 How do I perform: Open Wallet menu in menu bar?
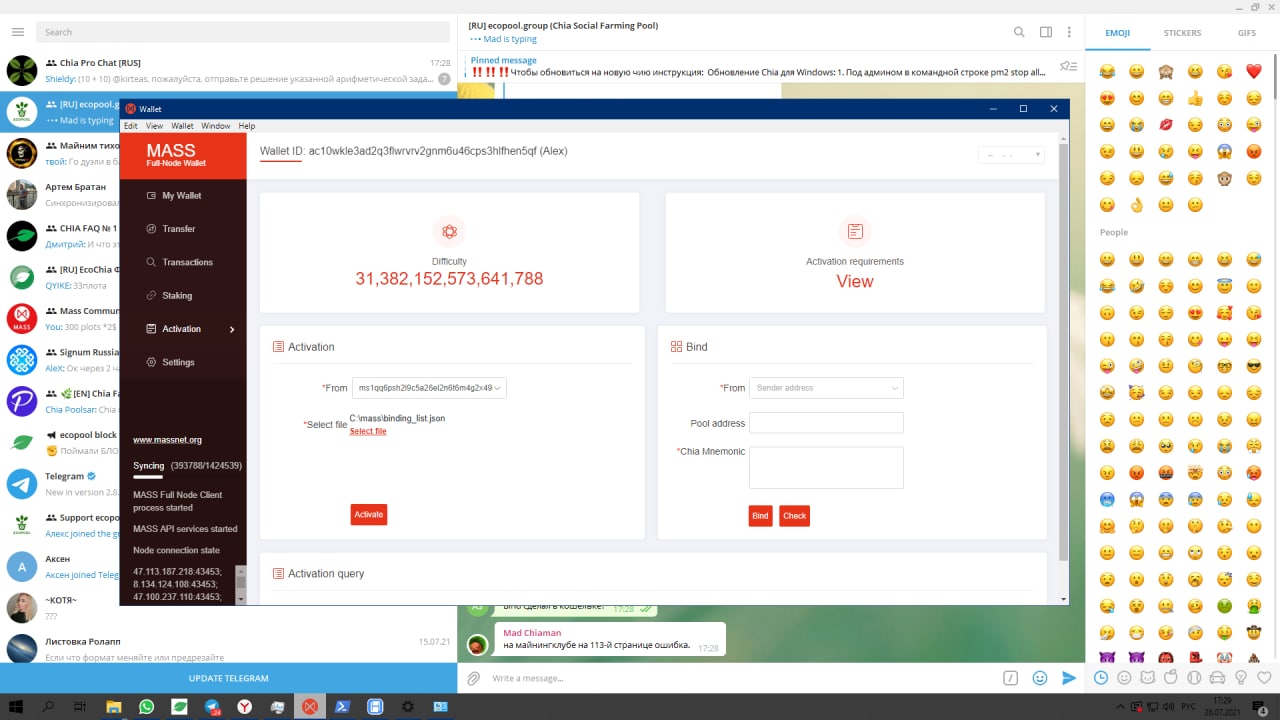tap(182, 126)
